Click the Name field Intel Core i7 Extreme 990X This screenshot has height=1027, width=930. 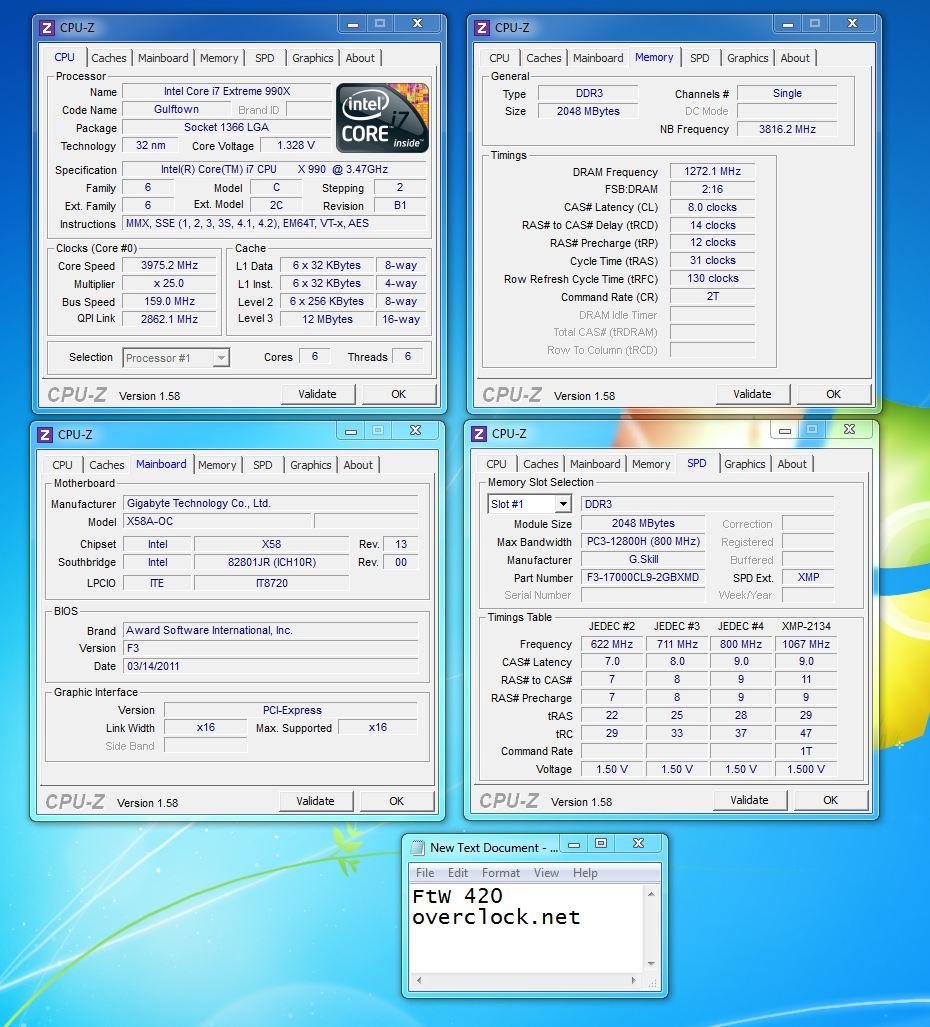pos(227,91)
